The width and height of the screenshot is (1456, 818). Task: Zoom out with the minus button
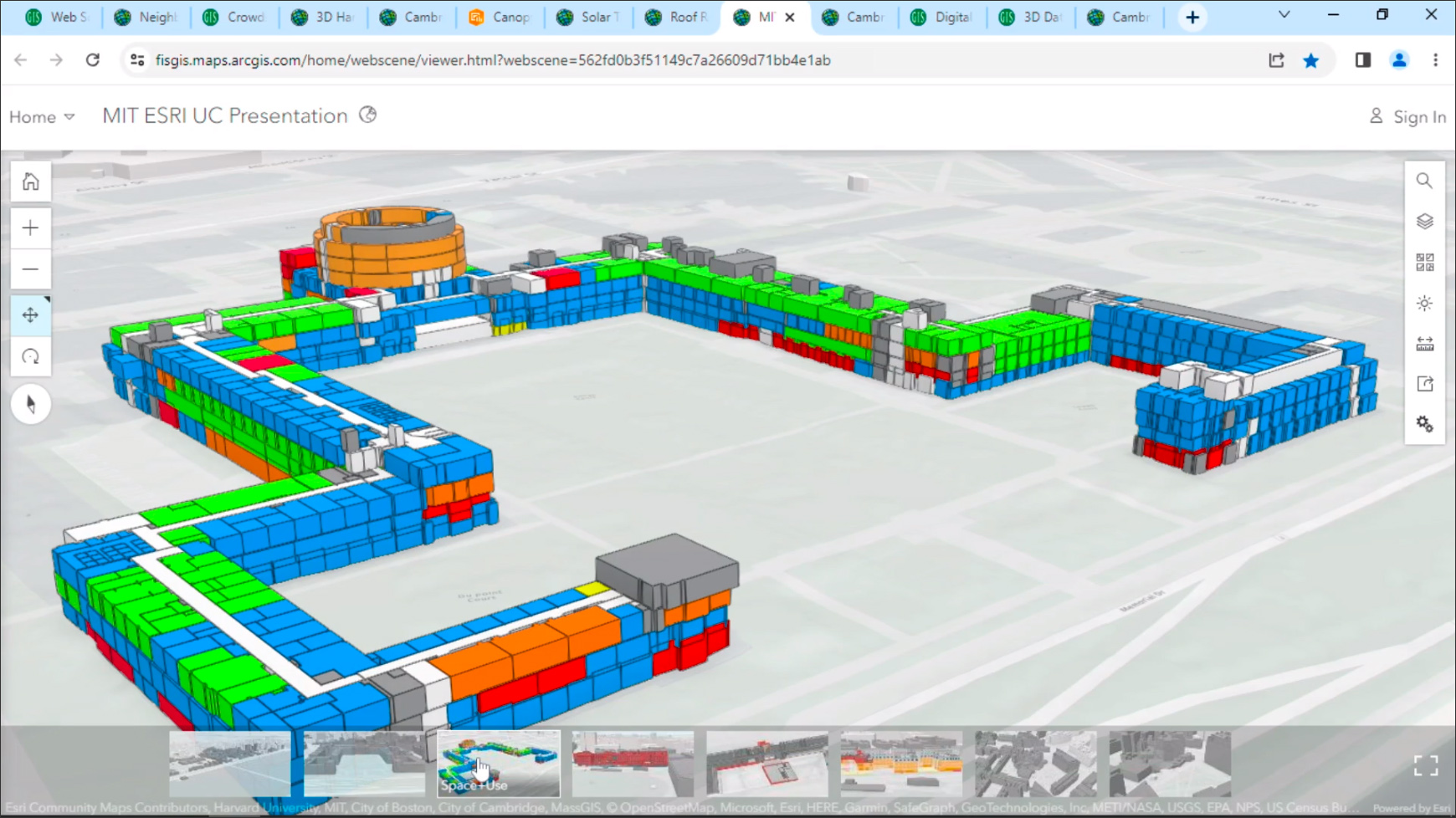(x=31, y=269)
